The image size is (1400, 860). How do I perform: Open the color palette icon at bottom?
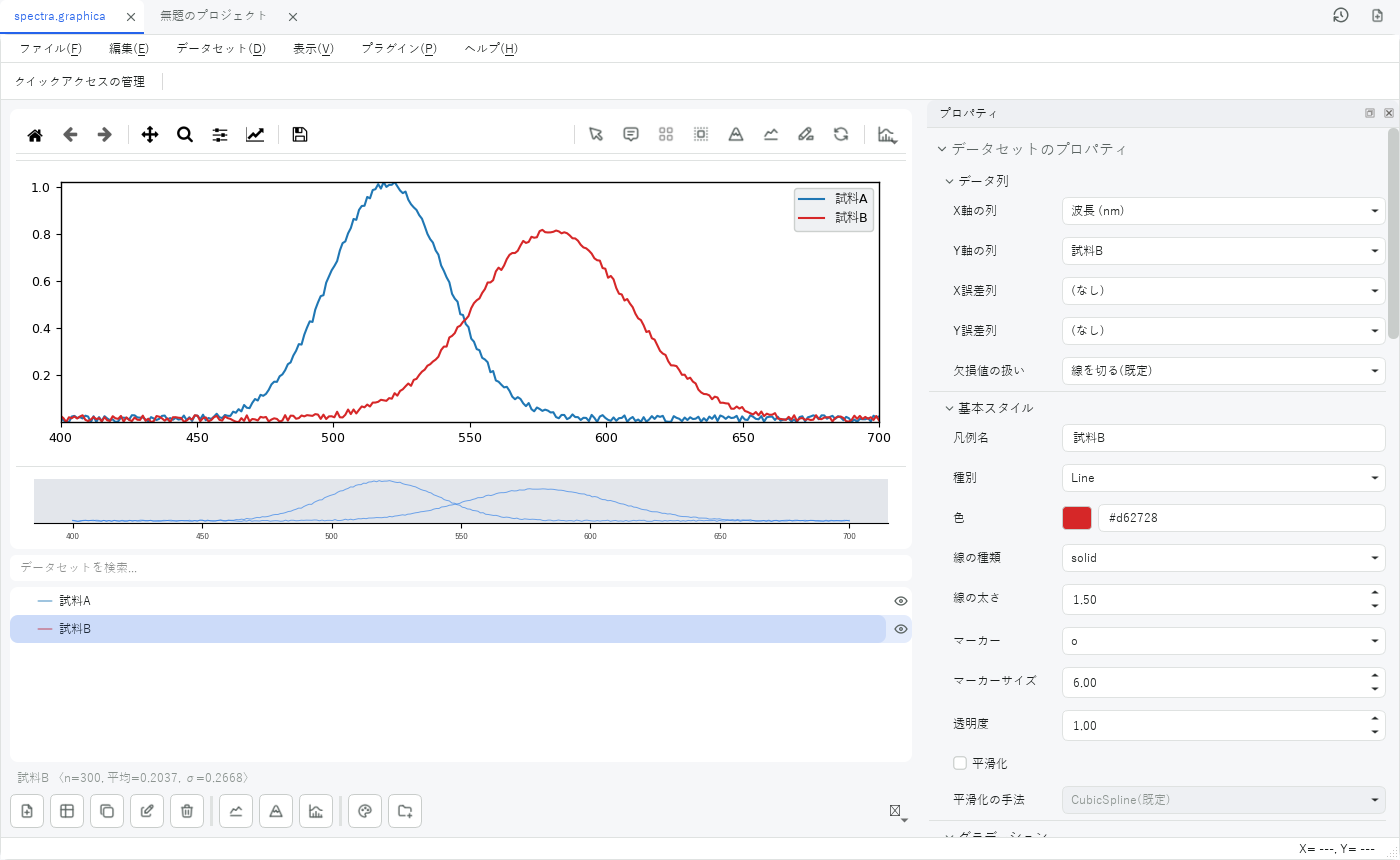pos(365,811)
